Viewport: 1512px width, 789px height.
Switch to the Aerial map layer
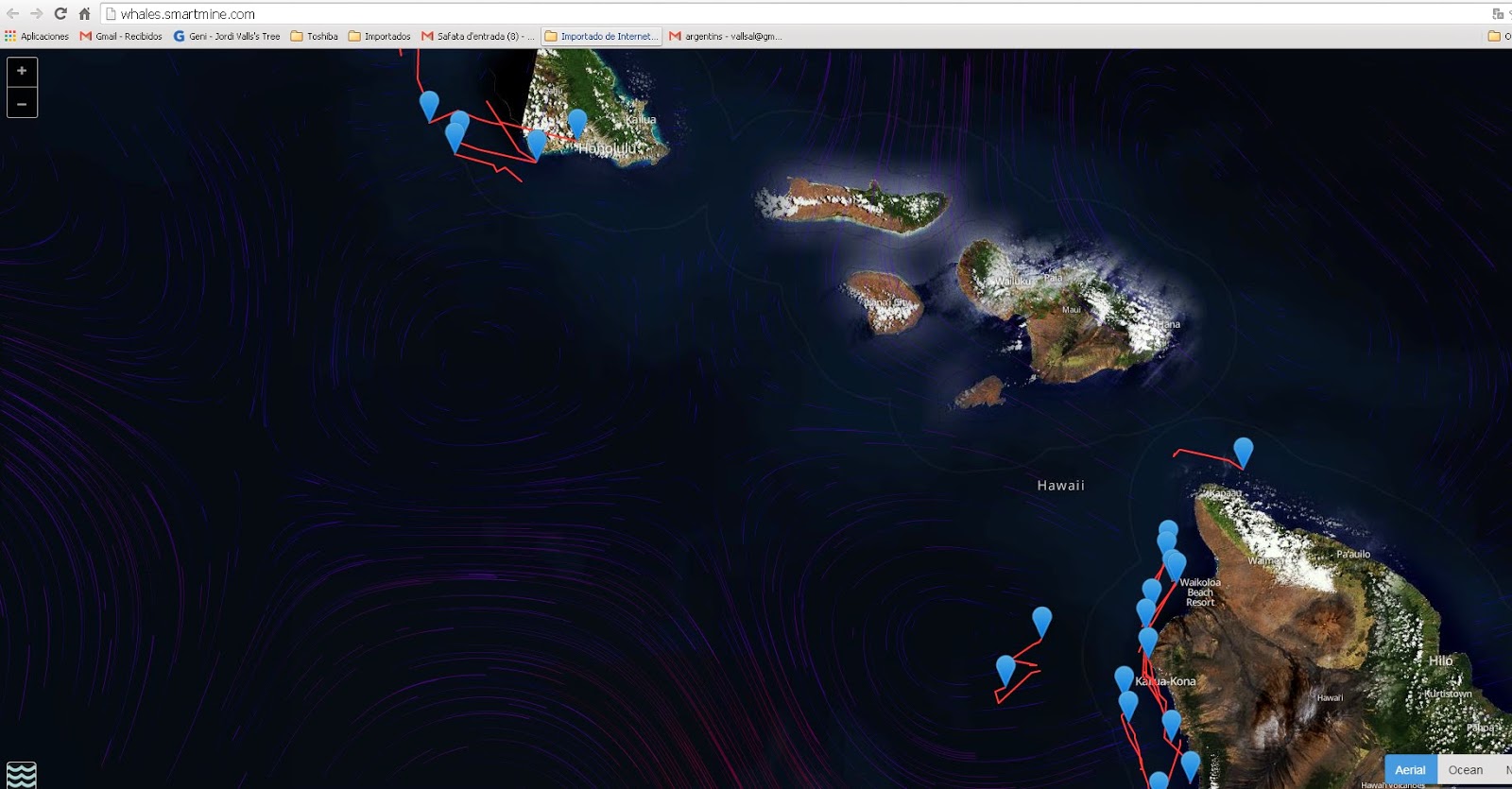(1410, 770)
